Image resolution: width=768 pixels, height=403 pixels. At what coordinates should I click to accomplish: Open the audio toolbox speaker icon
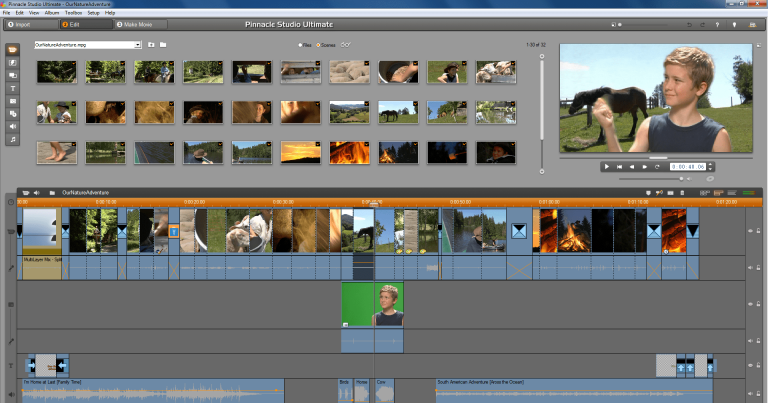[37, 193]
